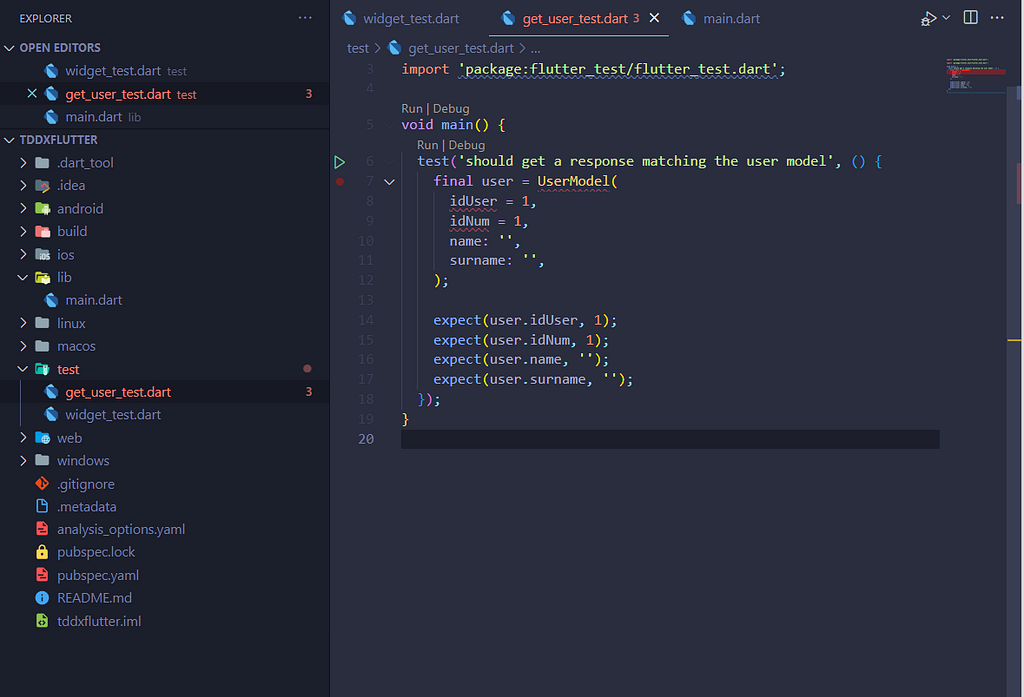Image resolution: width=1024 pixels, height=697 pixels.
Task: Click the git icon beside .gitignore
Action: [x=42, y=484]
